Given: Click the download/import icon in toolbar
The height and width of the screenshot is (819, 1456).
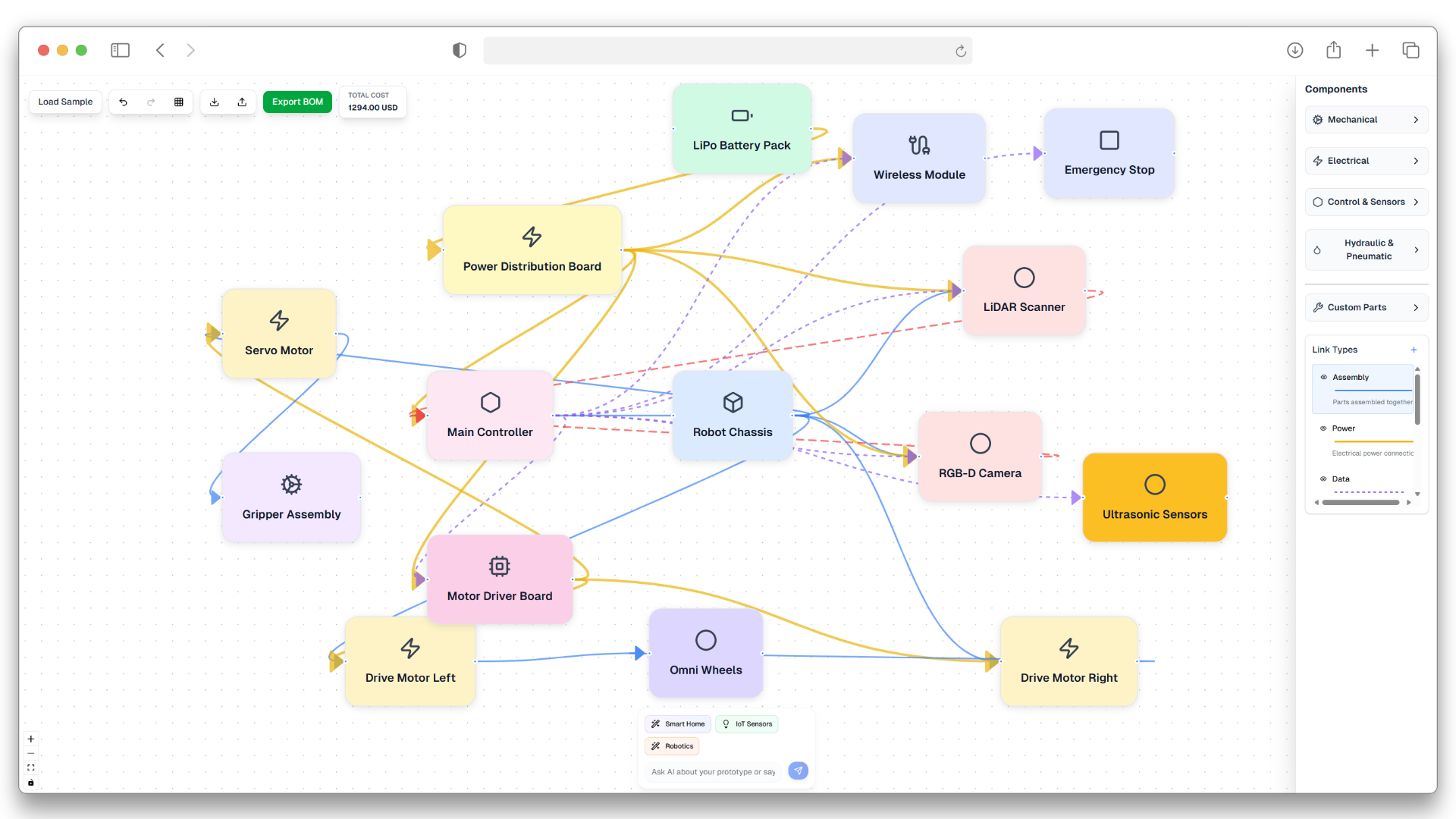Looking at the screenshot, I should pos(215,102).
